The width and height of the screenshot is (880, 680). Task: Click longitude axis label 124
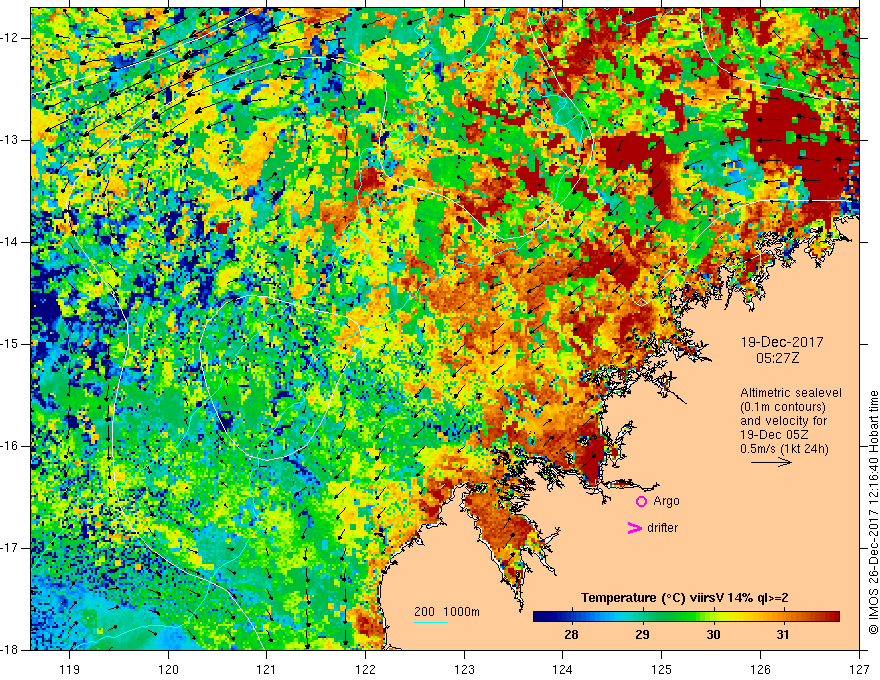coord(563,669)
